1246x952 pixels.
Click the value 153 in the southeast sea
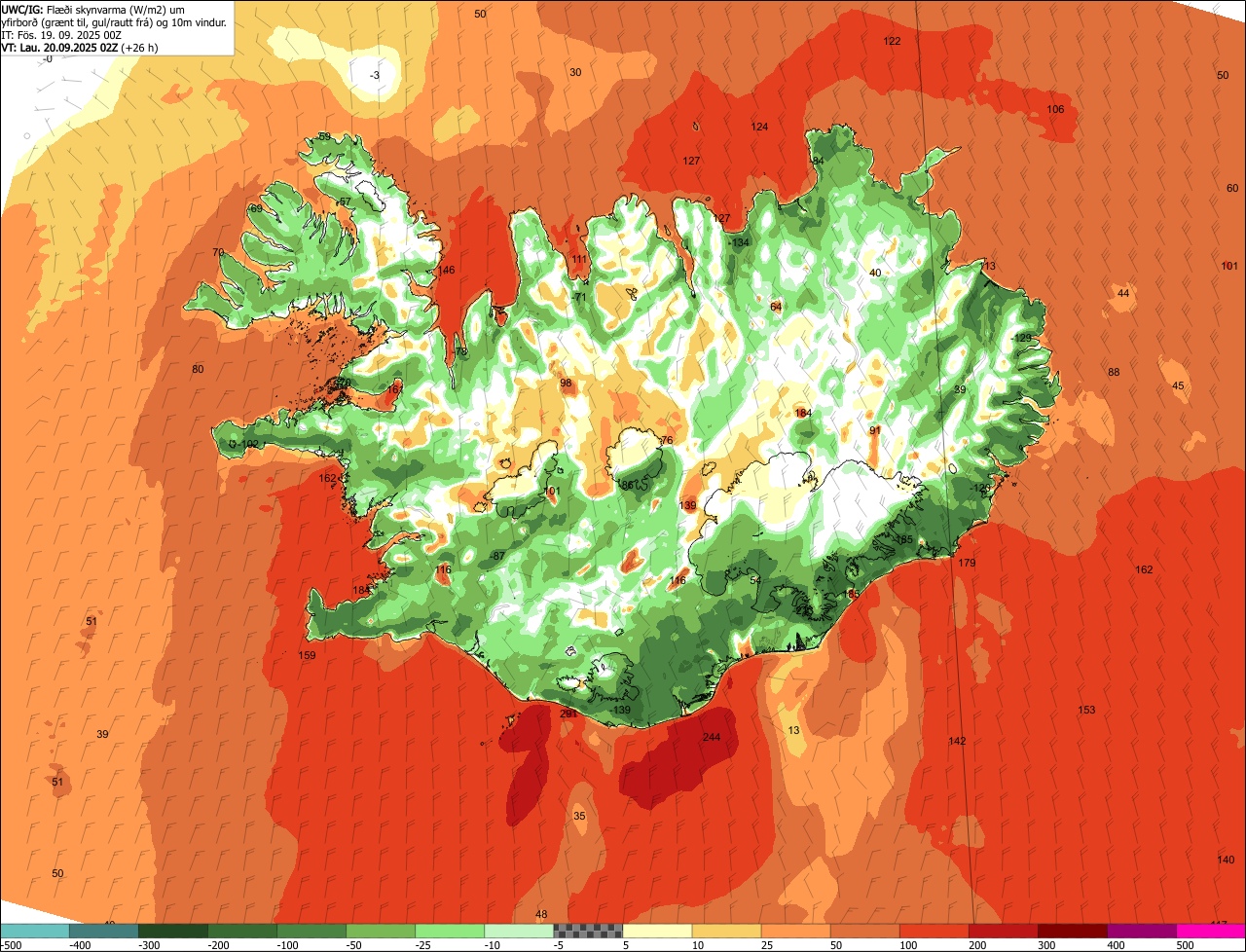tap(1087, 711)
